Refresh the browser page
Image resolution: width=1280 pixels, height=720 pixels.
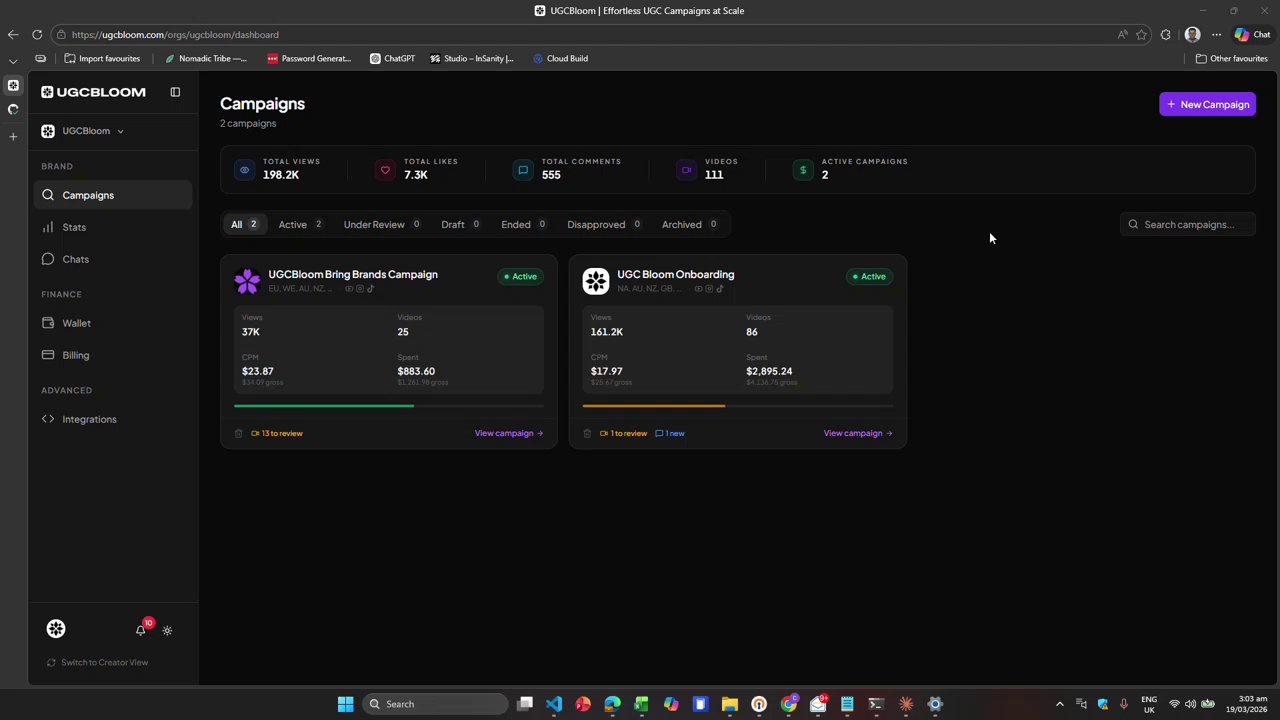point(37,34)
